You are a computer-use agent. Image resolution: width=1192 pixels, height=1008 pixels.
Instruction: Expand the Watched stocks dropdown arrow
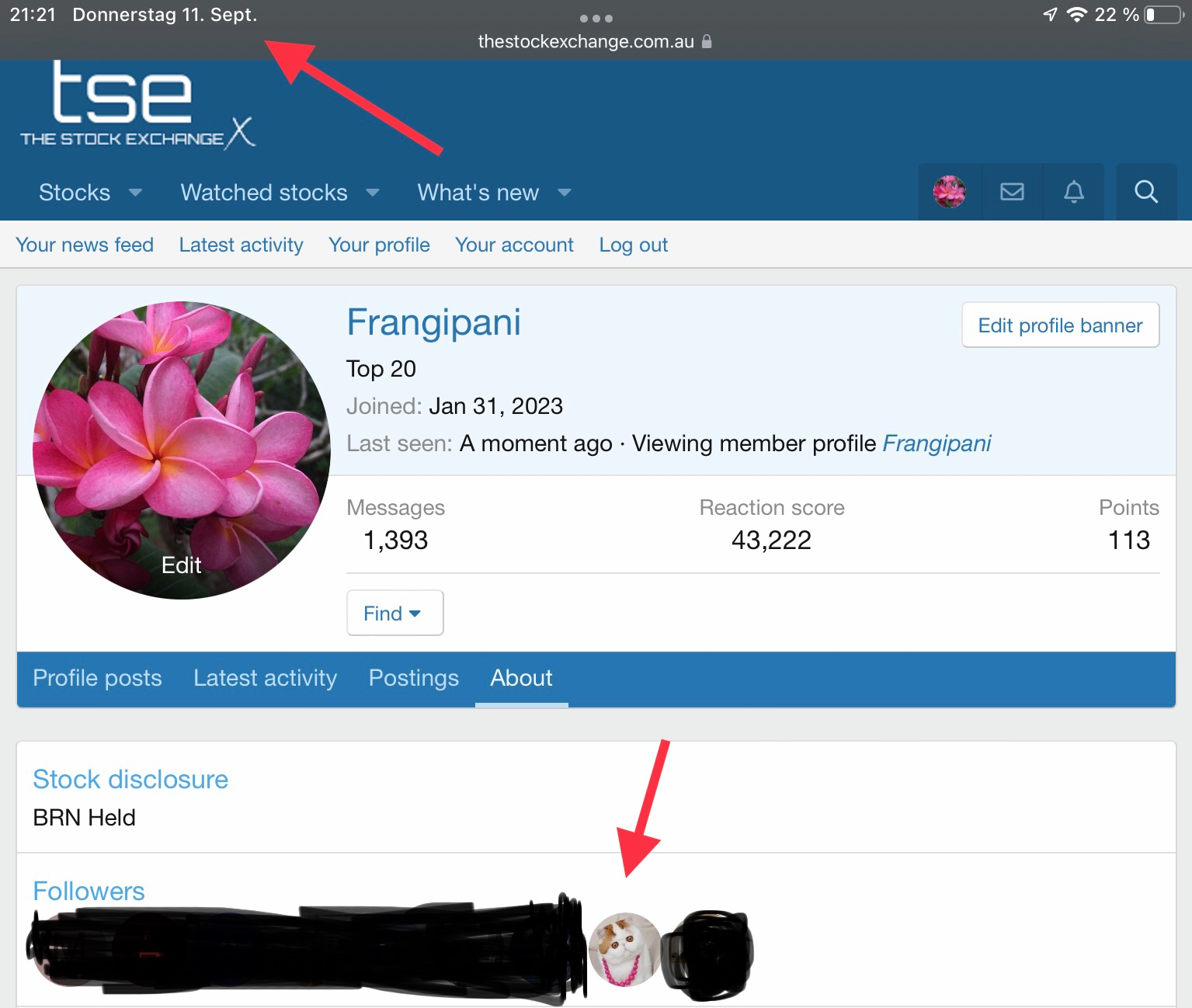pos(373,193)
